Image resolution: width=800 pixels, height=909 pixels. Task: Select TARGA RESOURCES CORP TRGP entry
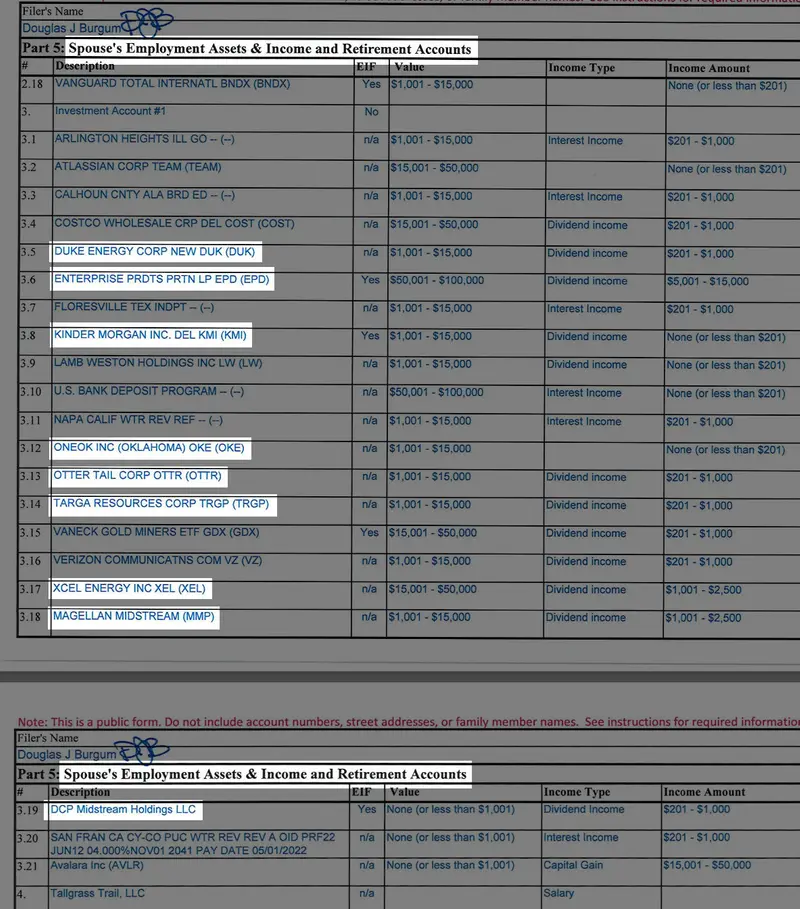(x=161, y=504)
